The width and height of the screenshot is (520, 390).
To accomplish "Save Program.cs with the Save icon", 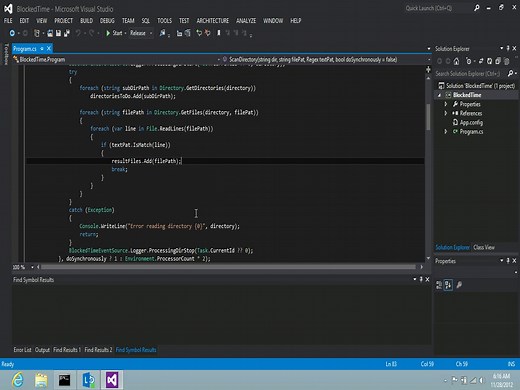I will tap(58, 33).
